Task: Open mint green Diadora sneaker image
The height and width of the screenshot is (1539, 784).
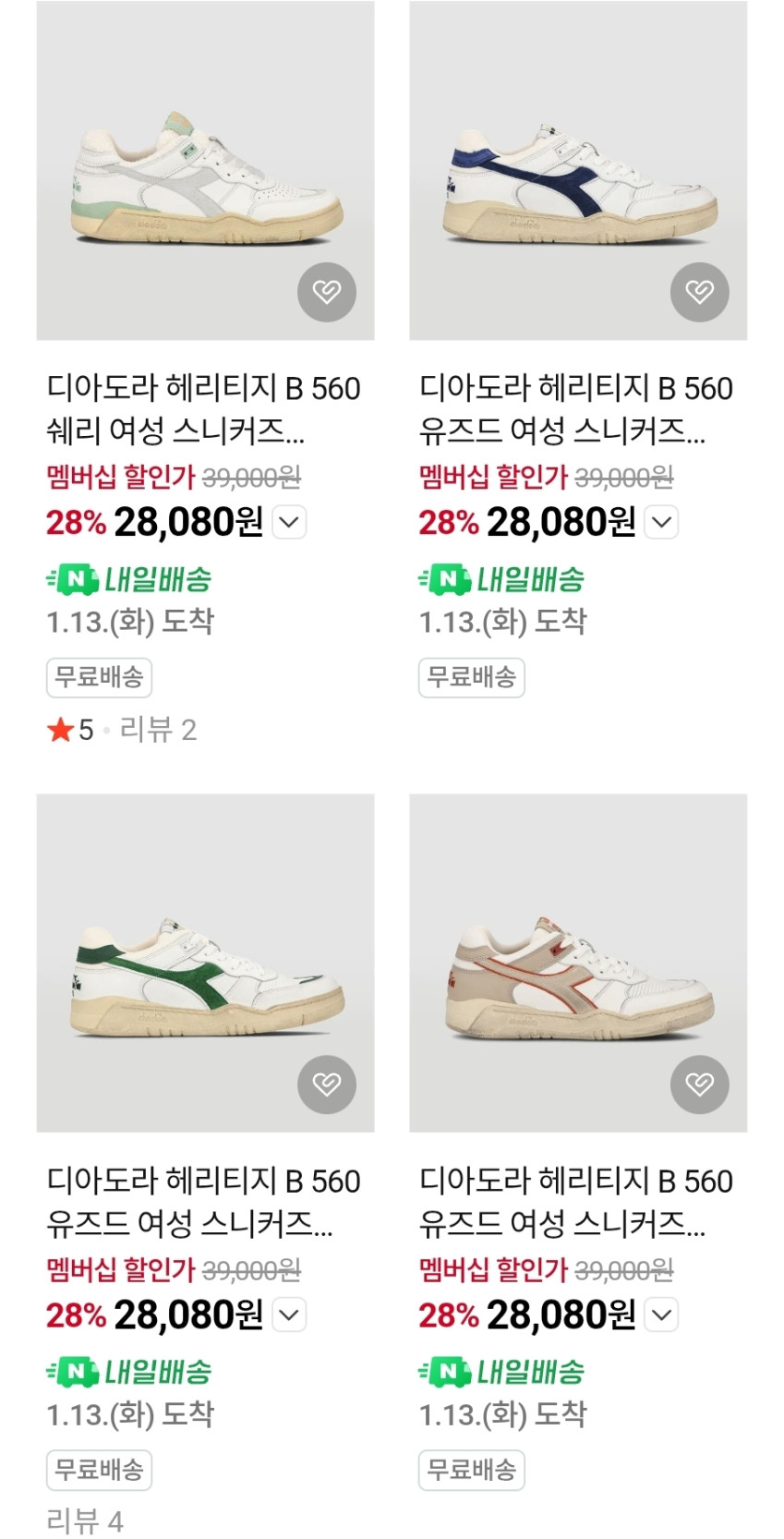Action: click(205, 171)
